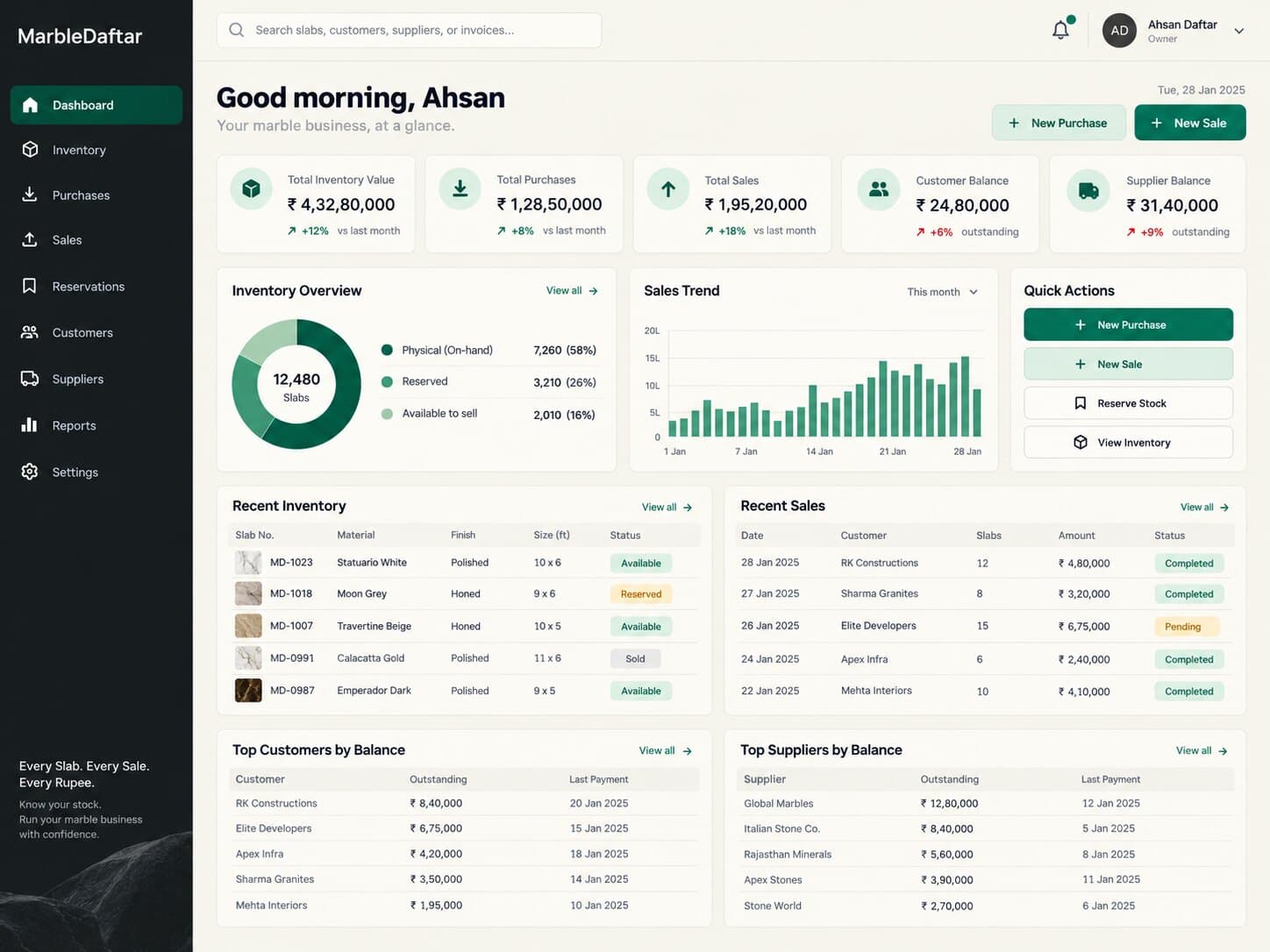Image resolution: width=1270 pixels, height=952 pixels.
Task: Click the Supplier Balance truck icon
Action: pyautogui.click(x=1088, y=190)
